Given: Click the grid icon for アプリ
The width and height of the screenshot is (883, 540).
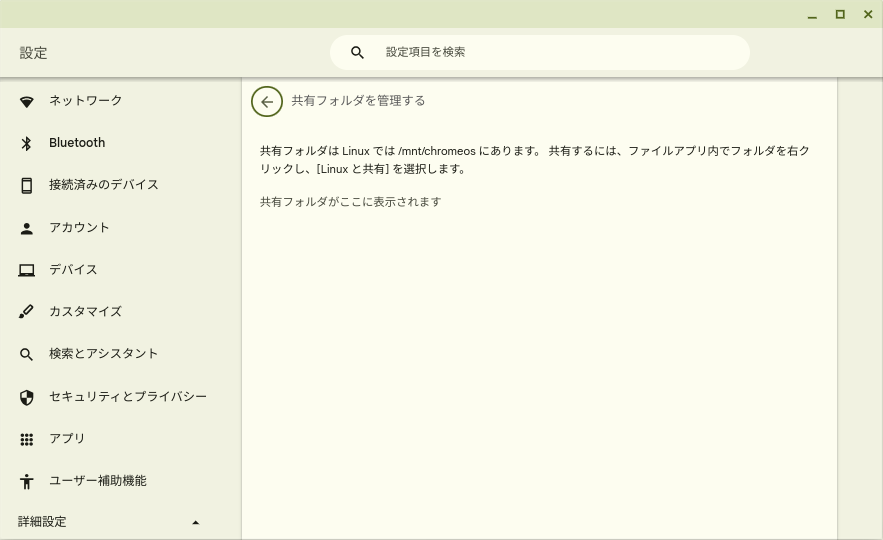Looking at the screenshot, I should click(x=26, y=439).
